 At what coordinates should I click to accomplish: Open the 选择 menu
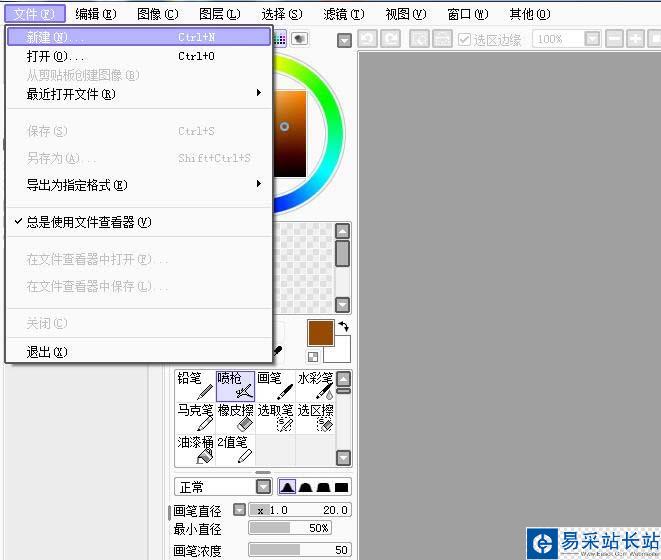tap(282, 14)
